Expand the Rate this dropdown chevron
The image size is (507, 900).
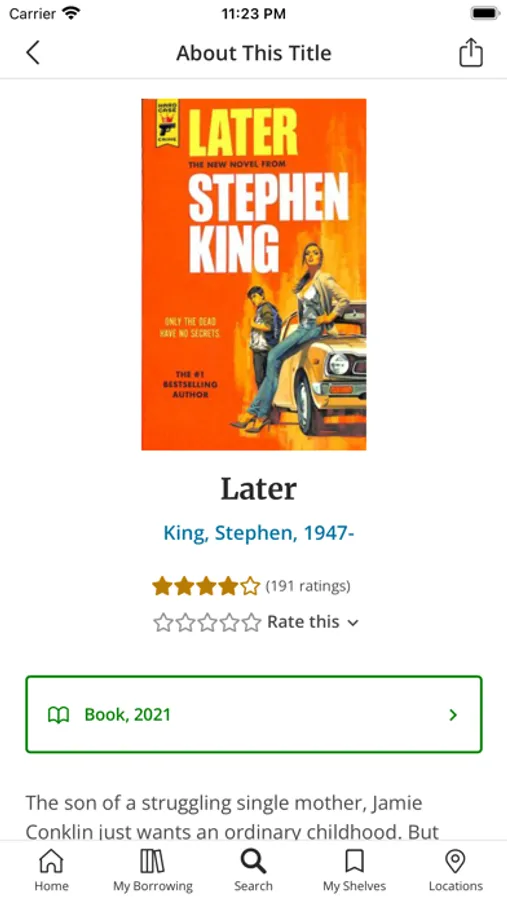click(353, 623)
